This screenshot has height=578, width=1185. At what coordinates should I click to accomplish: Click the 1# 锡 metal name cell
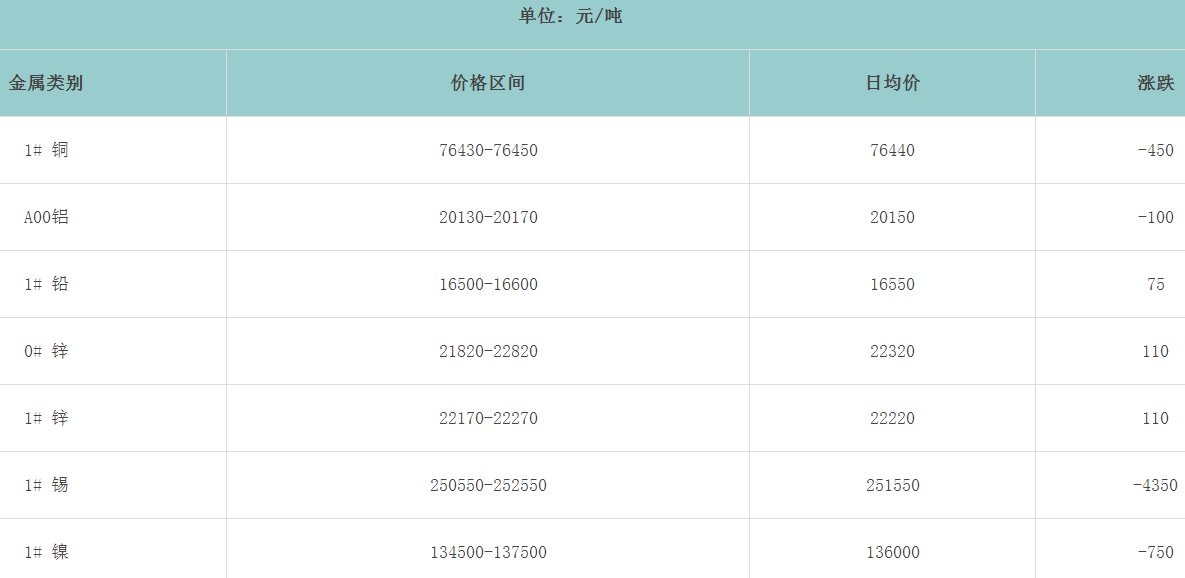pos(47,485)
